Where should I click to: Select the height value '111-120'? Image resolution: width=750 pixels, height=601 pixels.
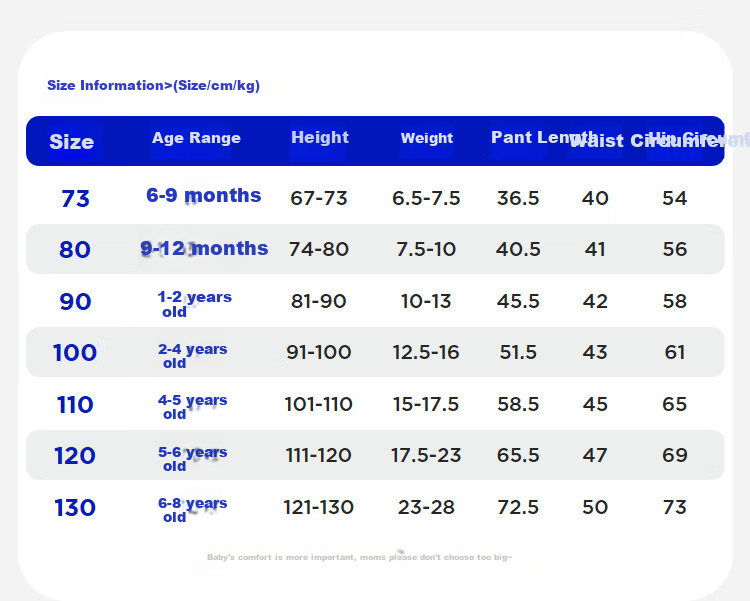click(x=319, y=455)
